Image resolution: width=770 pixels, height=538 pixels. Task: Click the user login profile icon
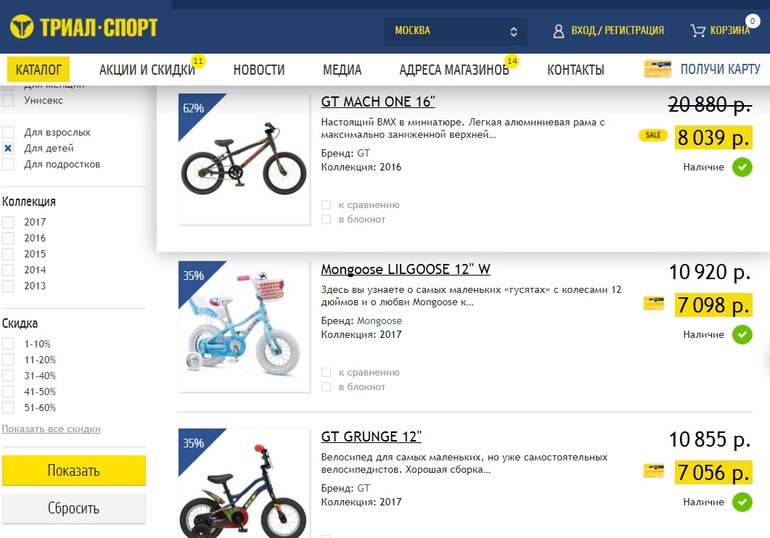(558, 31)
